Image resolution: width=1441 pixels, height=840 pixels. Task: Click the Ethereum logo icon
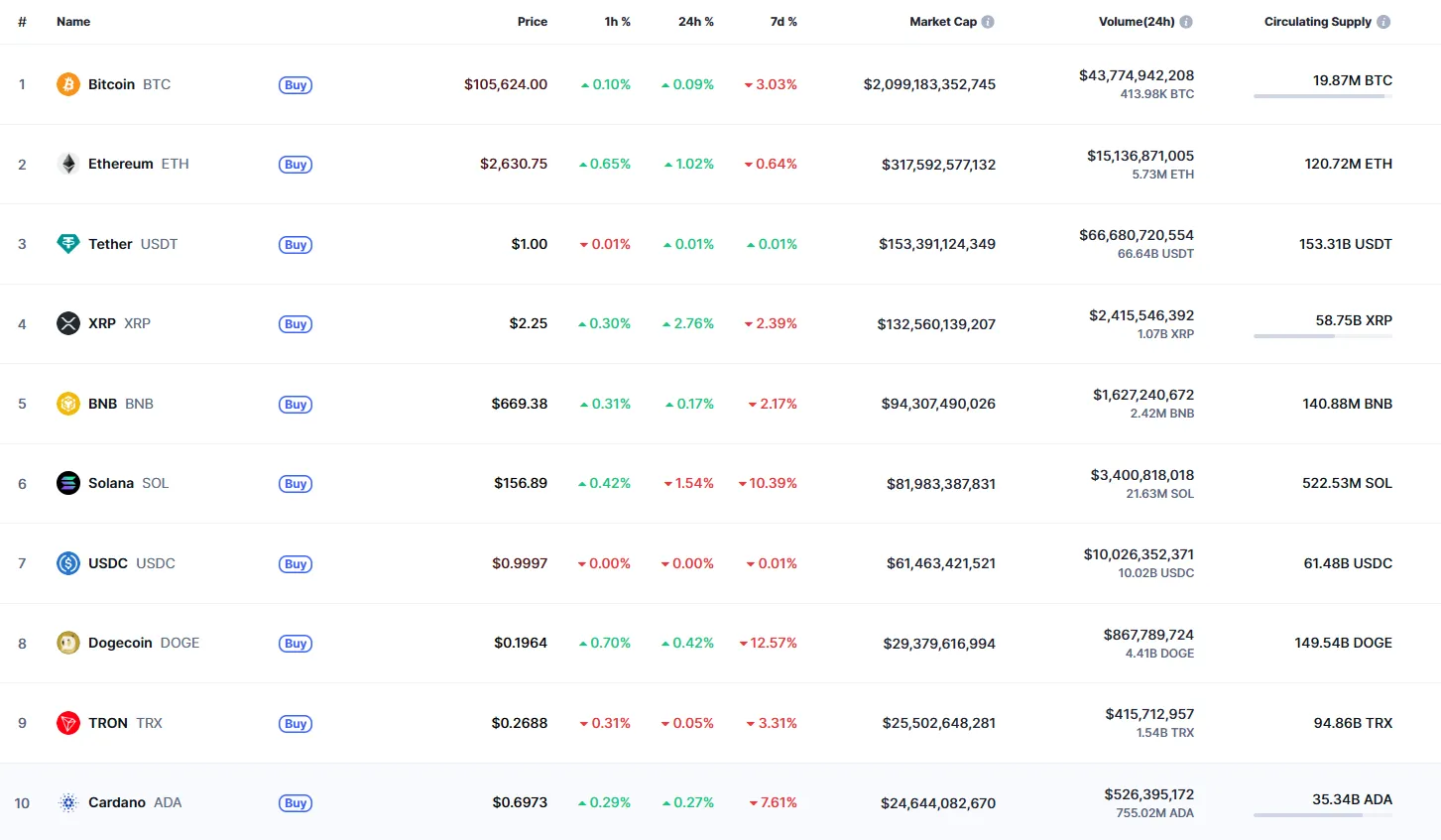[x=67, y=164]
